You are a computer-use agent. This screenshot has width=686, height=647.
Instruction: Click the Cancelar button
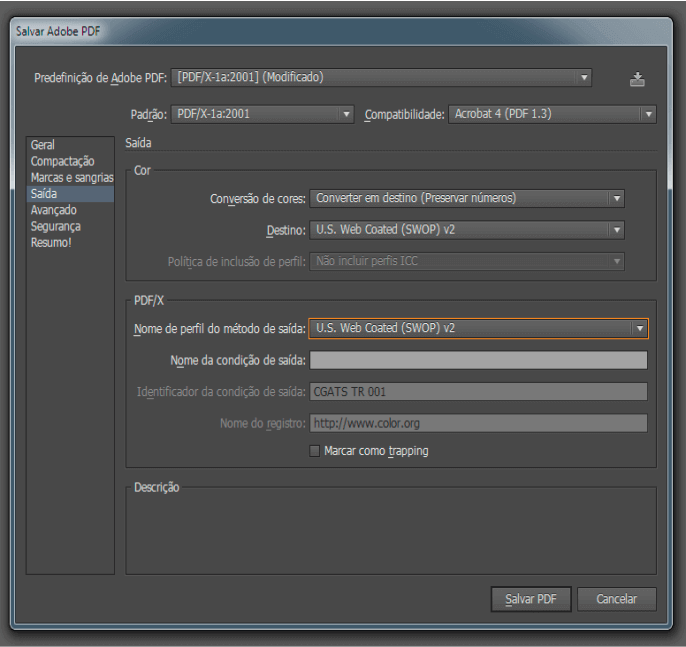(616, 599)
